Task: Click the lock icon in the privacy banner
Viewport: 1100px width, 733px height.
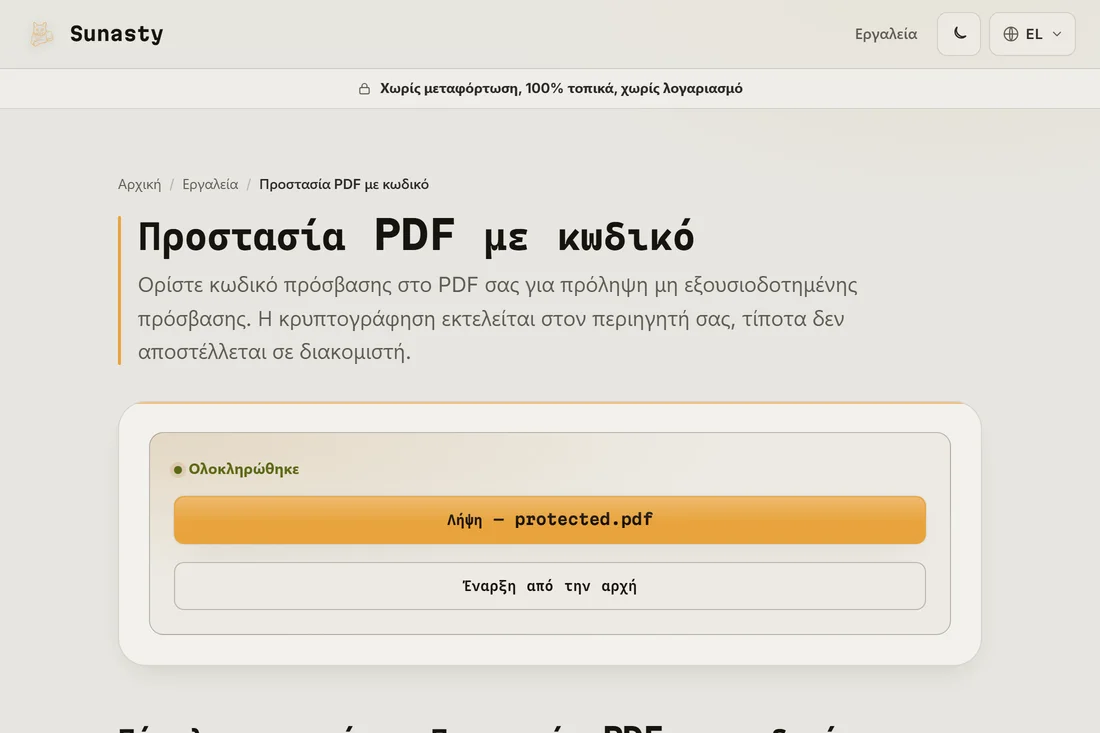Action: [x=364, y=88]
